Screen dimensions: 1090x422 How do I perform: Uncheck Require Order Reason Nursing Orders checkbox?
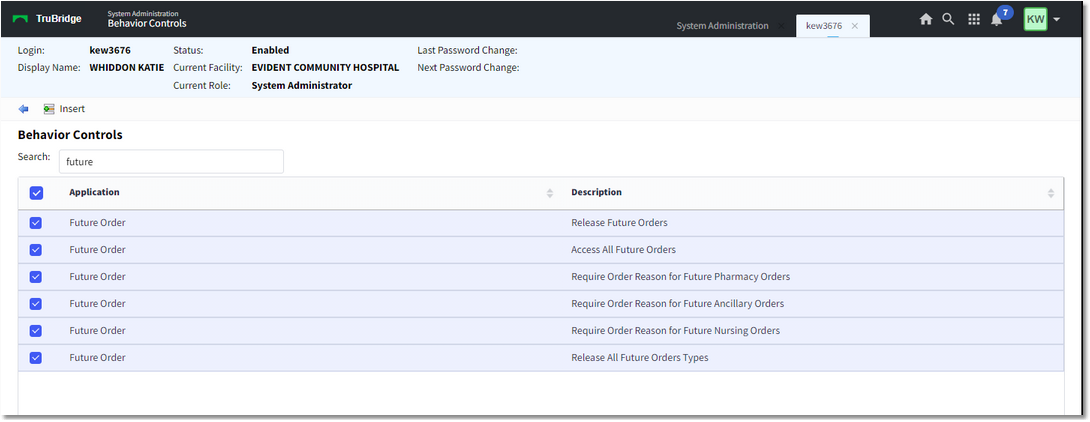36,331
